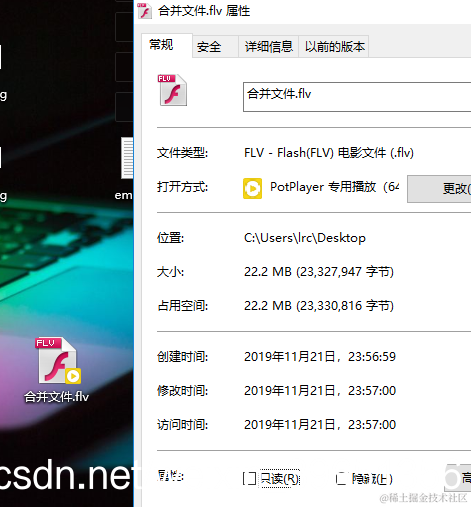
Task: Click the 修改时间 value 23:57:00
Action: (372, 391)
